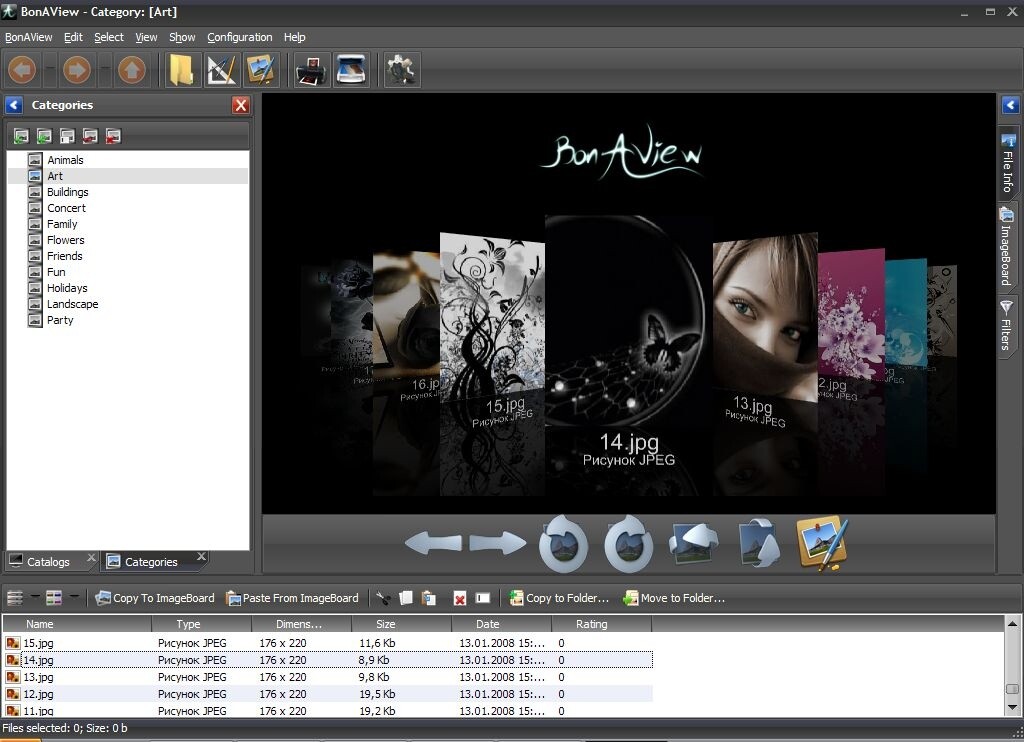This screenshot has width=1024, height=742.
Task: Open the forward button history dropdown
Action: pyautogui.click(x=104, y=70)
